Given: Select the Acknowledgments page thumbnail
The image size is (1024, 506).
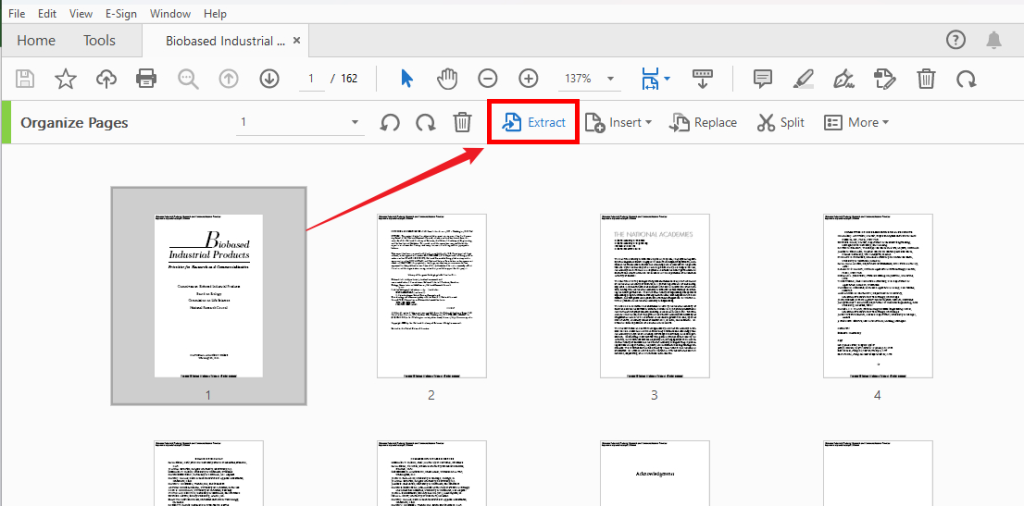Looking at the screenshot, I should point(654,473).
